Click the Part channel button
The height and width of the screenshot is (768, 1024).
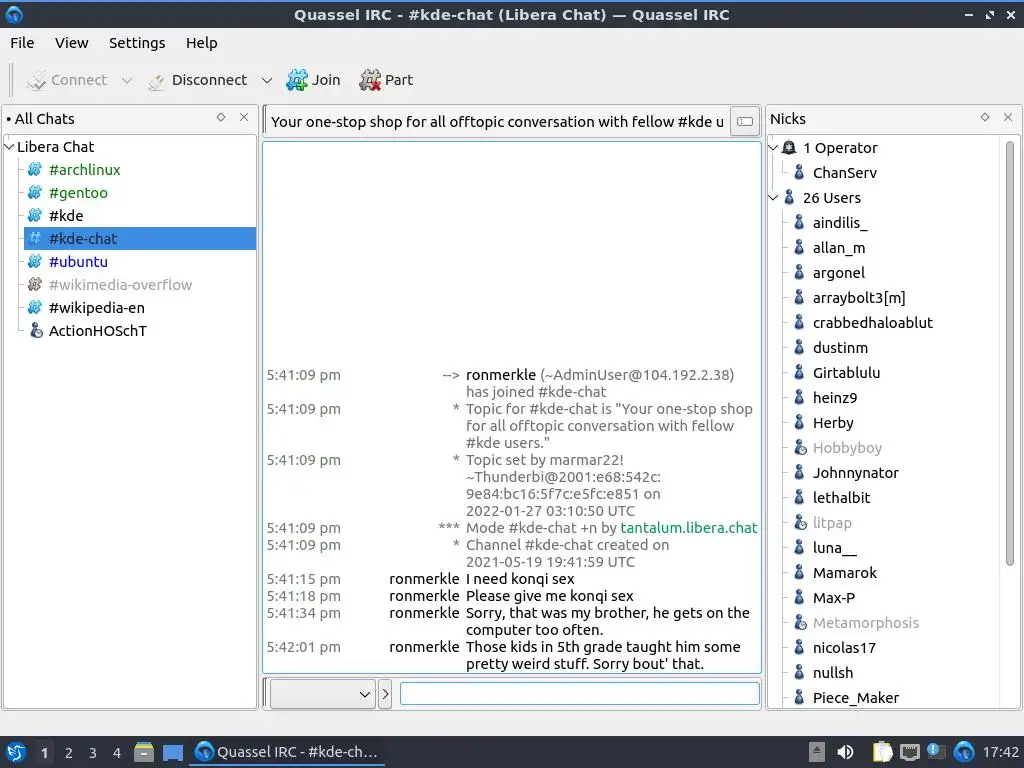pos(386,80)
